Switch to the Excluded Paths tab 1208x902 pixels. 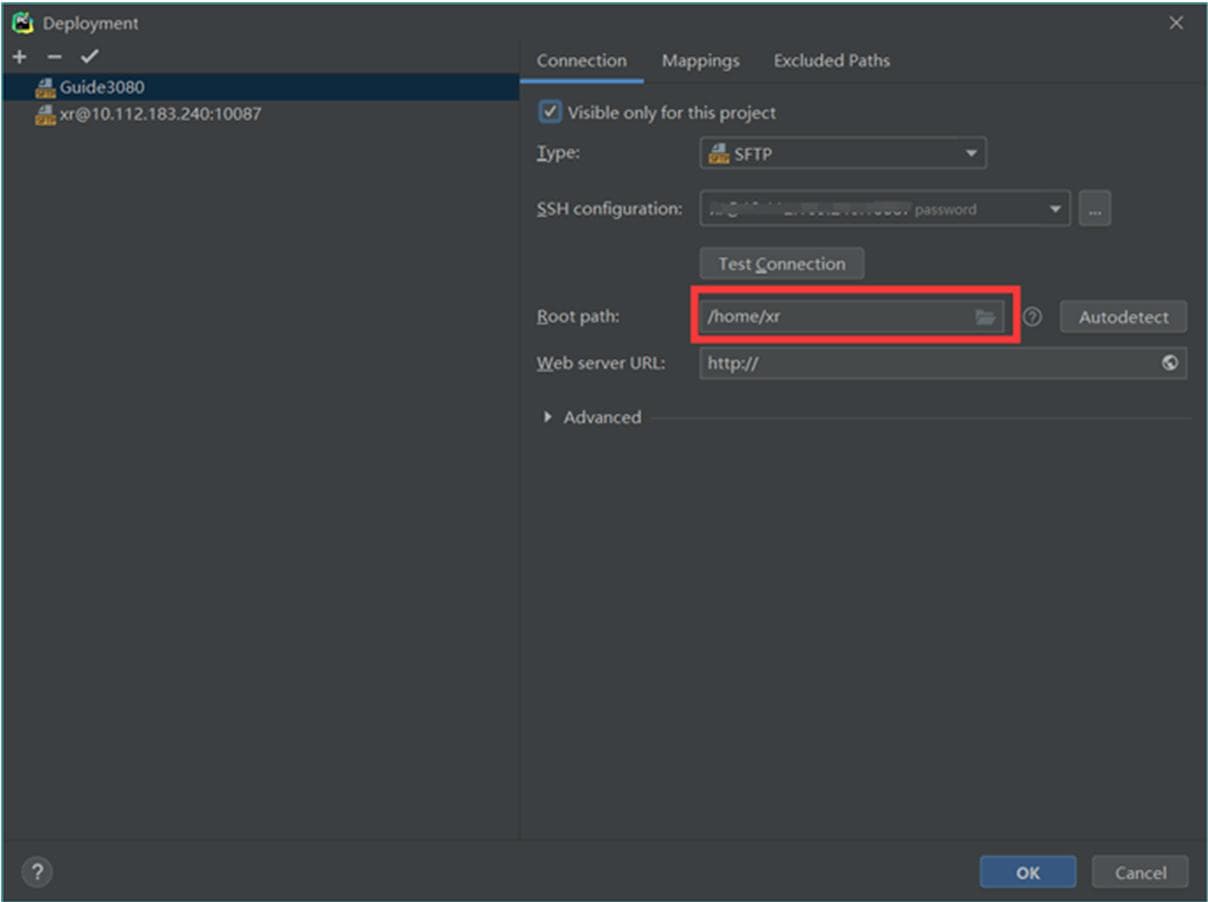tap(831, 61)
